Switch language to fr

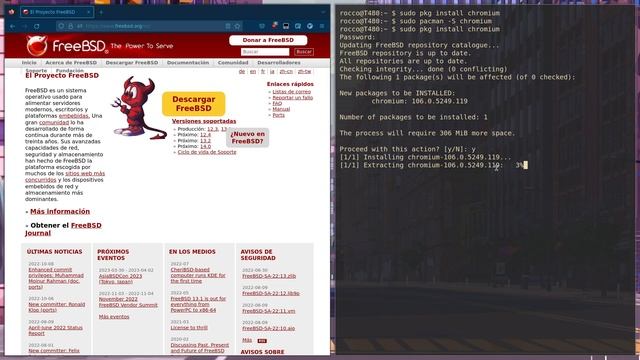(x=263, y=71)
